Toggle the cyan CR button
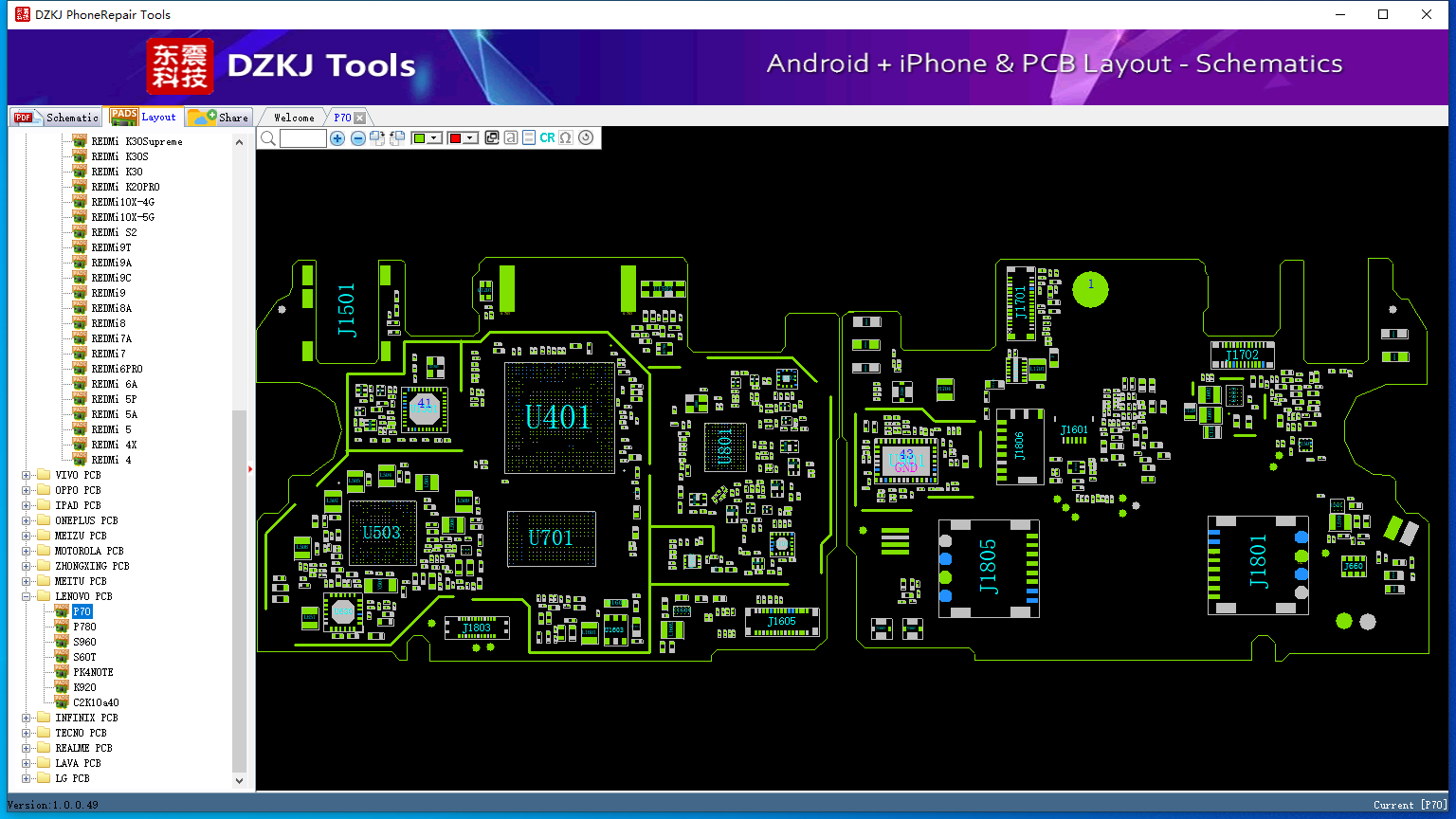The width and height of the screenshot is (1456, 819). pos(547,138)
